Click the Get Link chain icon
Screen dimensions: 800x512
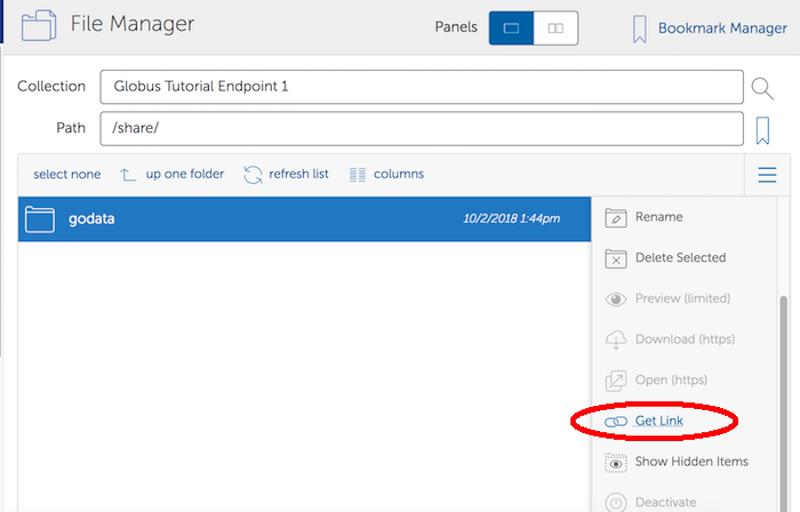coord(616,422)
